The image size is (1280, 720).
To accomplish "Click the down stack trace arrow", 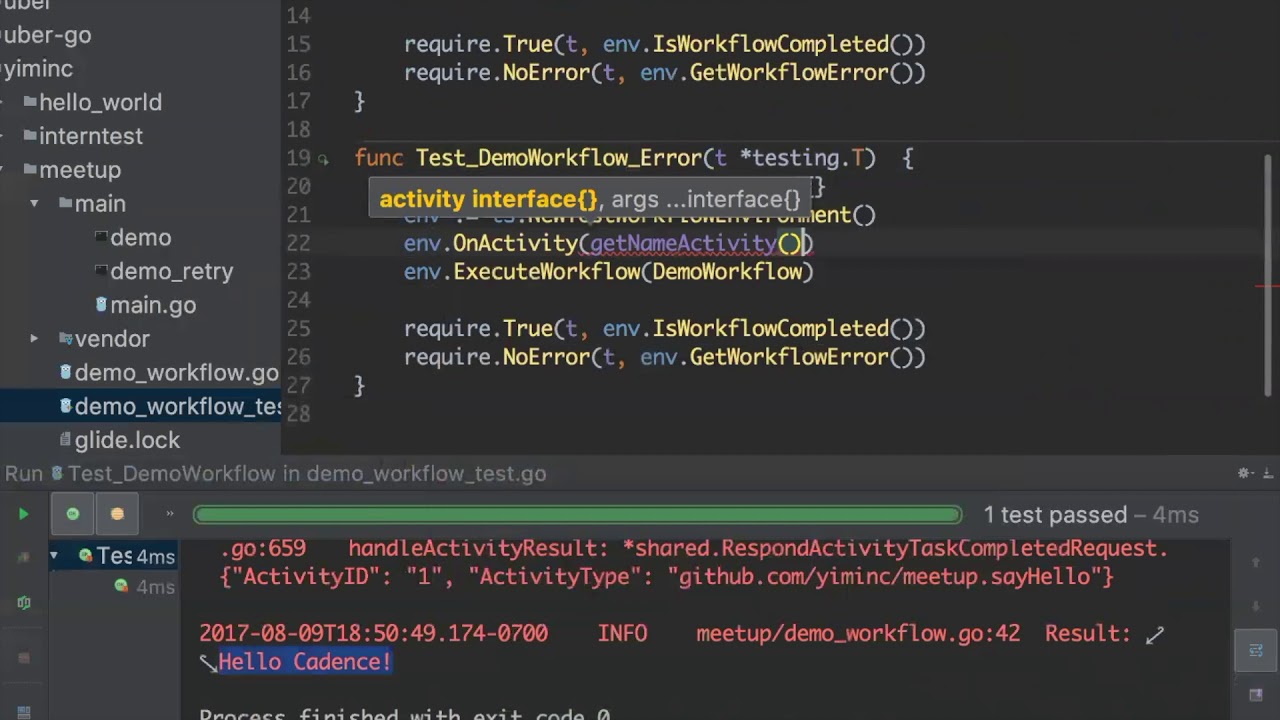I will (x=1256, y=606).
